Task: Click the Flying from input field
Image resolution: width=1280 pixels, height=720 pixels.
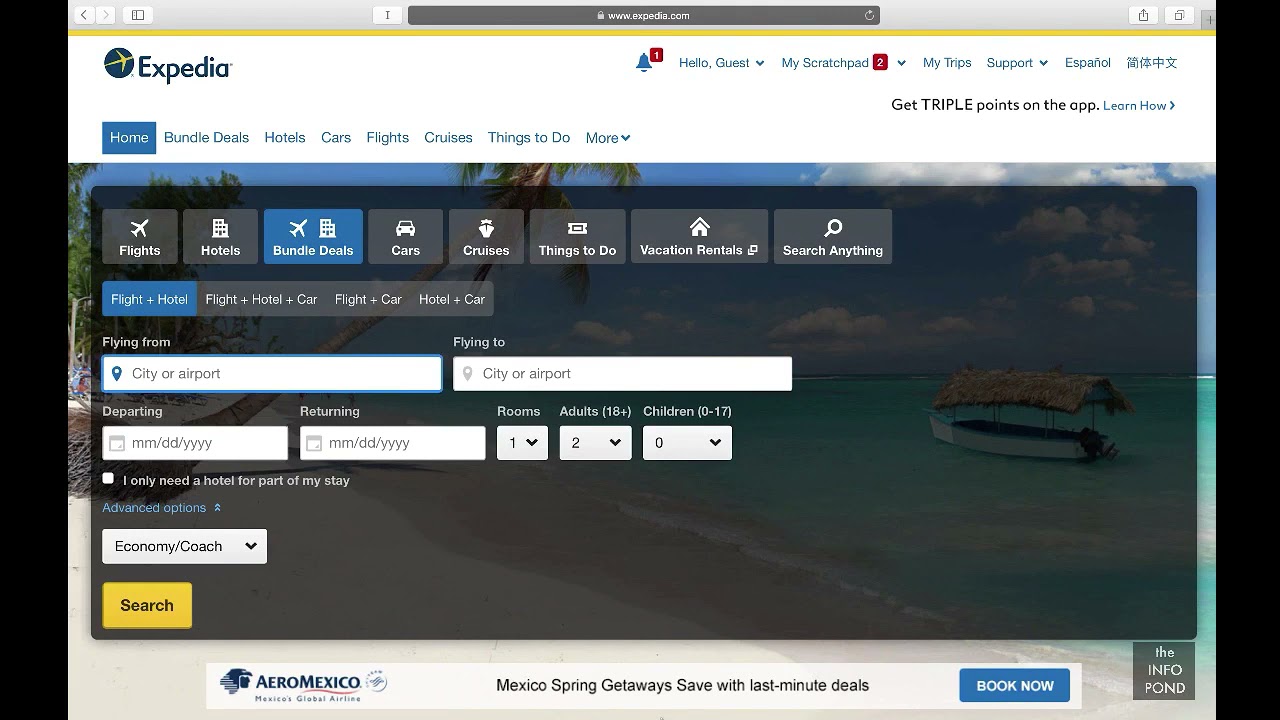Action: click(x=272, y=374)
